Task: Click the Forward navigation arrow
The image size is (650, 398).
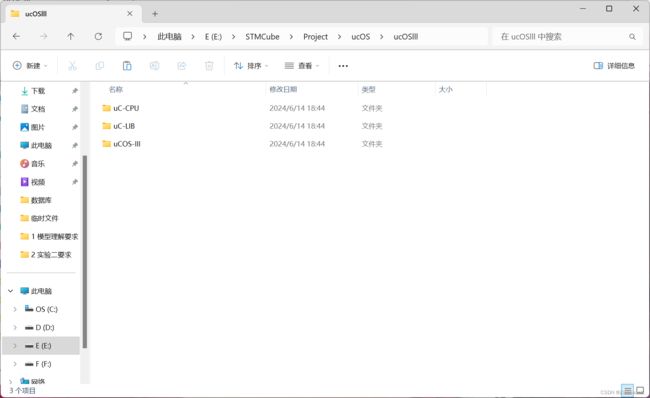Action: pos(44,36)
